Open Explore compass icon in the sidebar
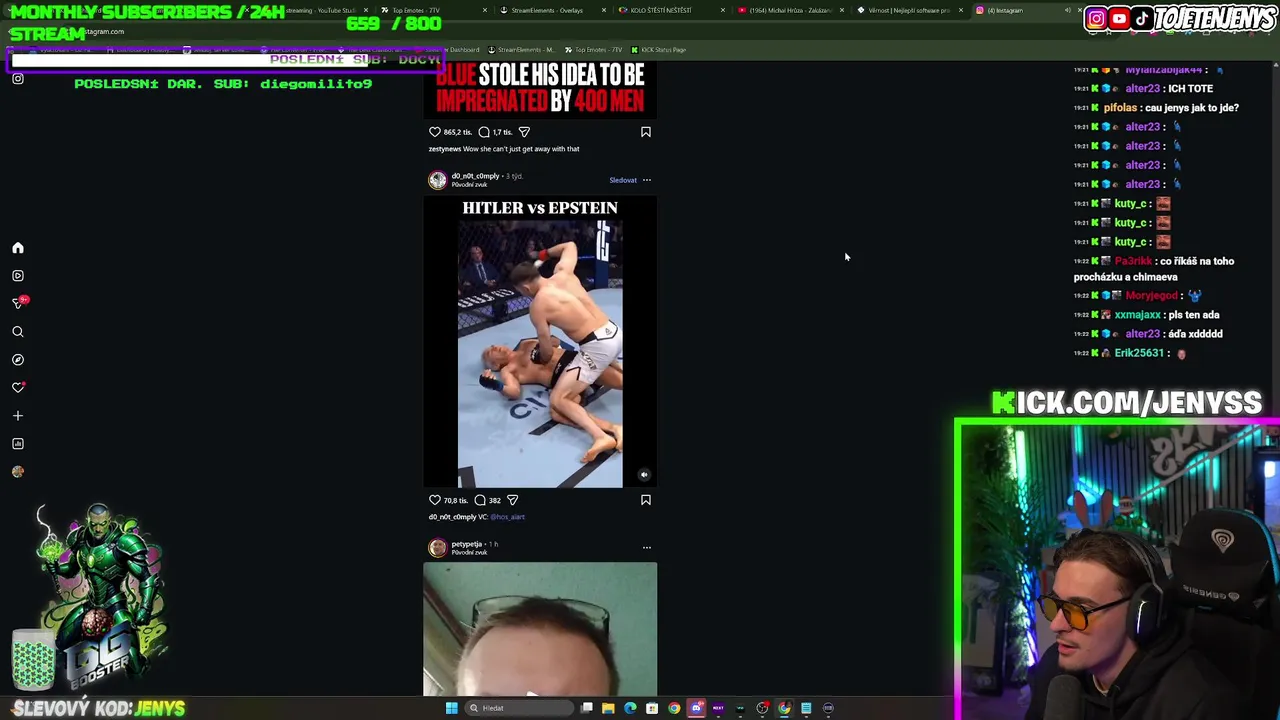This screenshot has height=720, width=1280. [18, 360]
